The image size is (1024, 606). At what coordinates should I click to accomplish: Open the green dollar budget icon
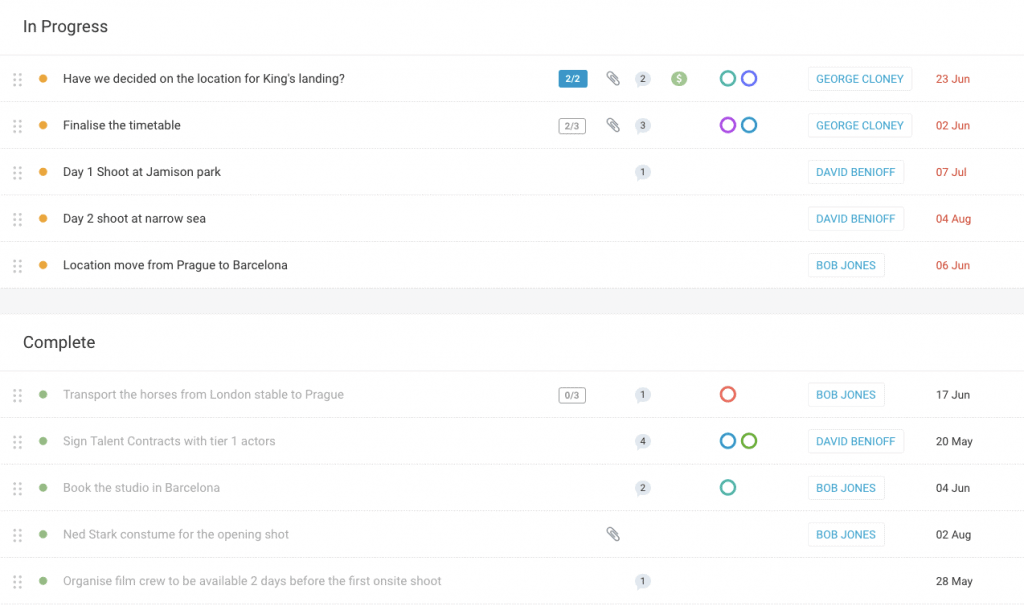[679, 78]
